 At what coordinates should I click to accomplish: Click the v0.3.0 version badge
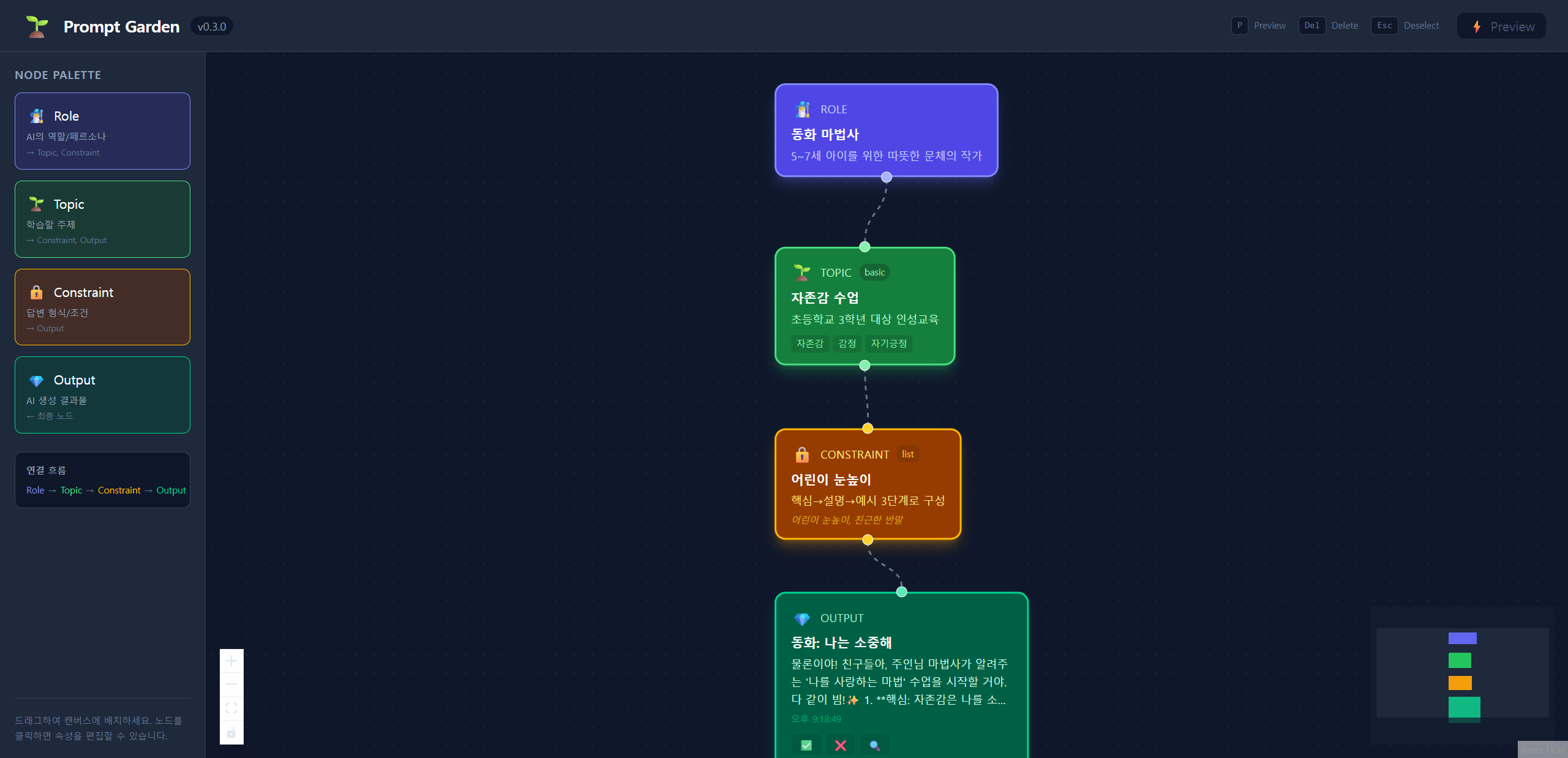(211, 26)
